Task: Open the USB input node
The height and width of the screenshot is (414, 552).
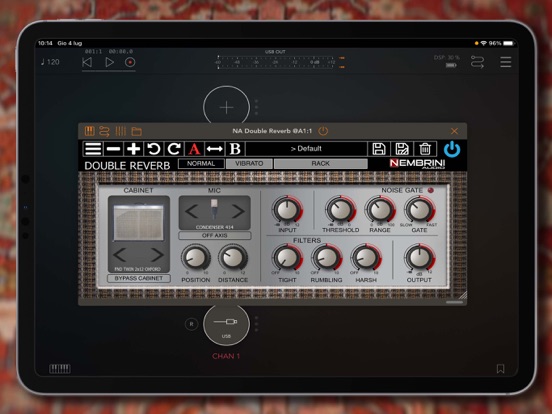Action: click(x=226, y=325)
